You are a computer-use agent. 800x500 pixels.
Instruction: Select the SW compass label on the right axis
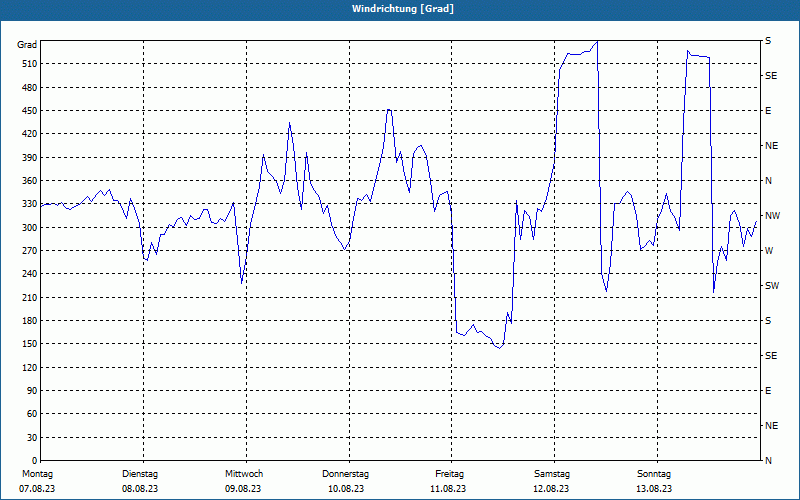click(771, 286)
